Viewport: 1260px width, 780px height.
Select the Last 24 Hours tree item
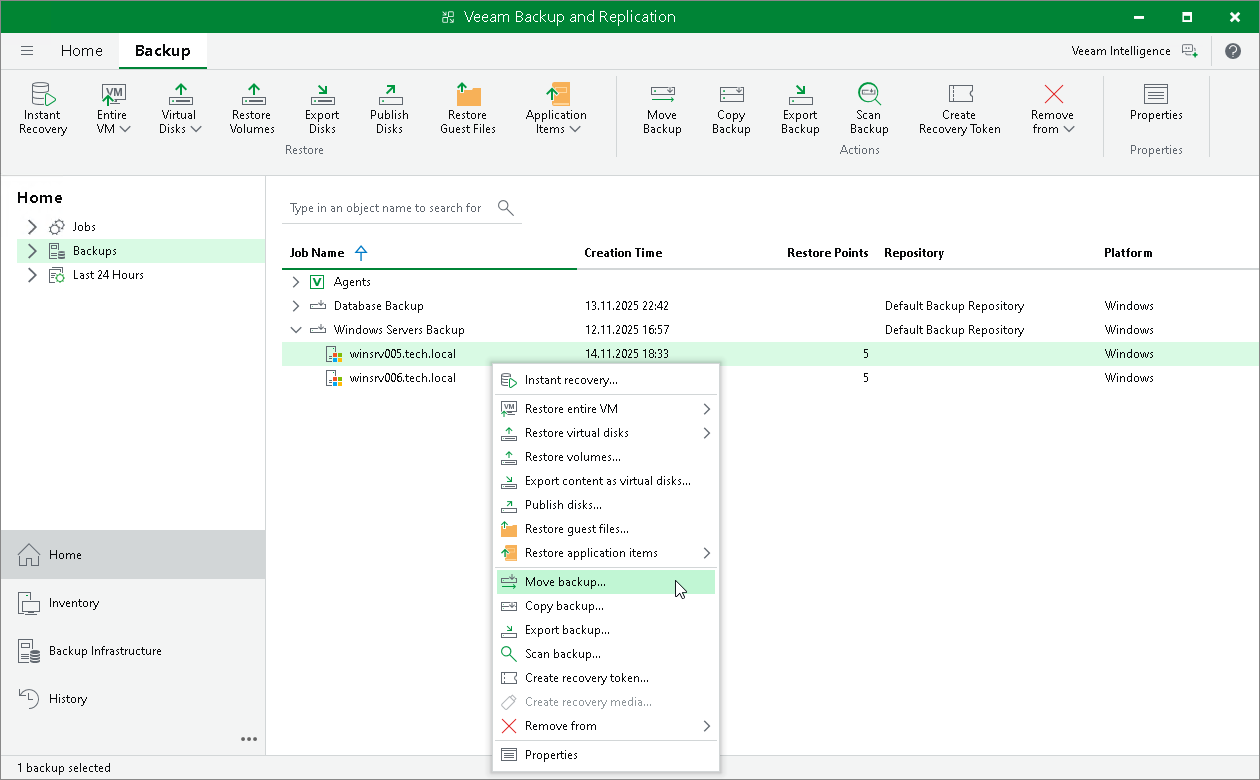pos(108,275)
